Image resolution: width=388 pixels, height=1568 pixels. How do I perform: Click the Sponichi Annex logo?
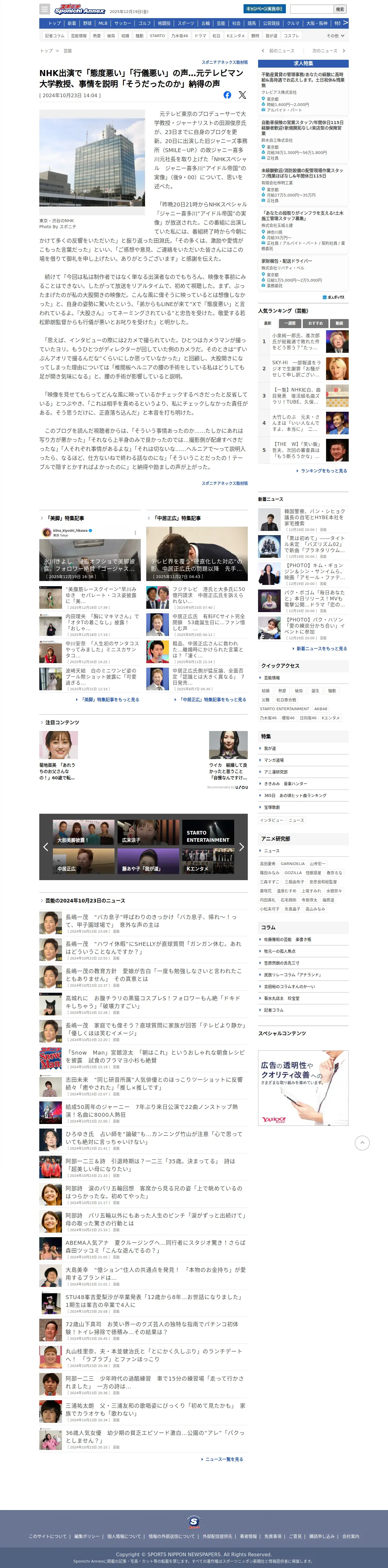[x=80, y=9]
